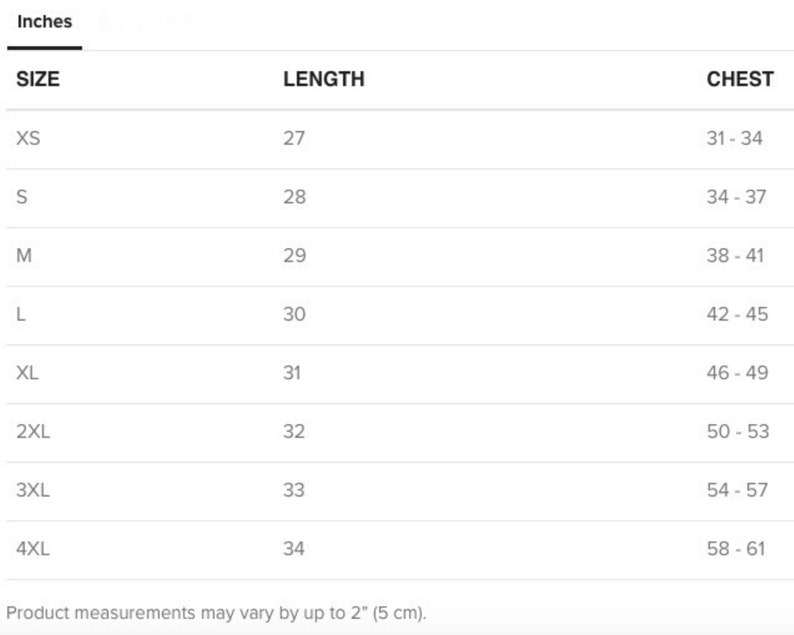Select the M size row label
This screenshot has width=794, height=635.
(x=24, y=256)
